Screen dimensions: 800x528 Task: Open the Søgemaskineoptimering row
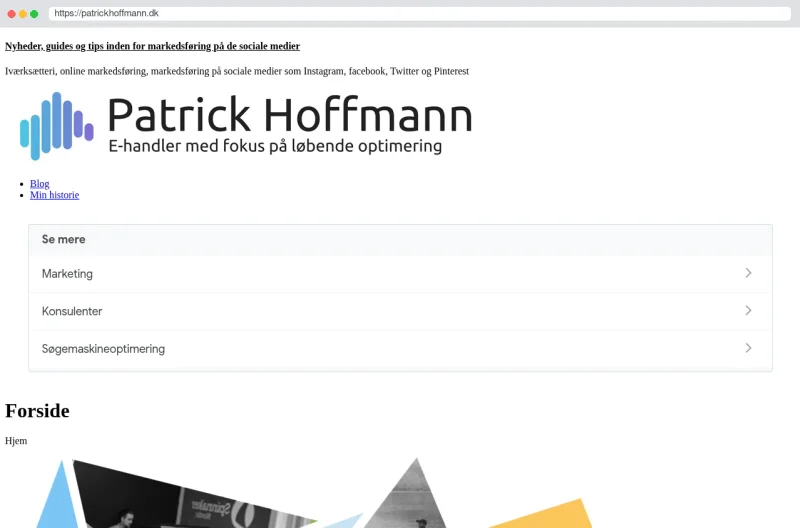pos(401,349)
